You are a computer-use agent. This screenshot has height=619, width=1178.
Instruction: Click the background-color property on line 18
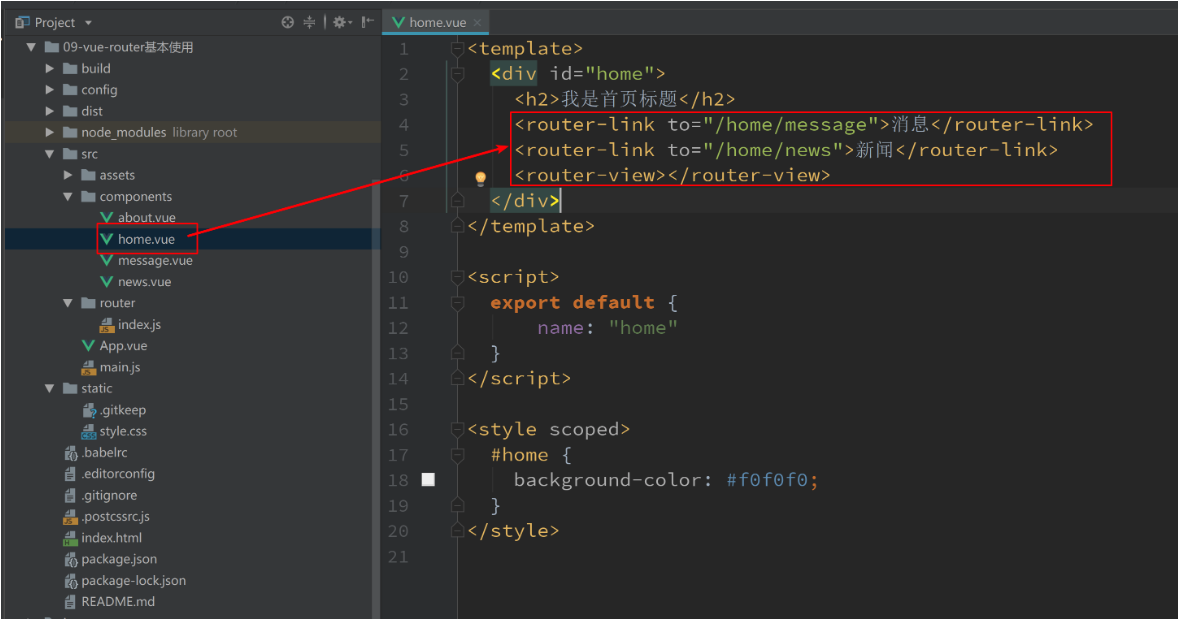[x=607, y=480]
